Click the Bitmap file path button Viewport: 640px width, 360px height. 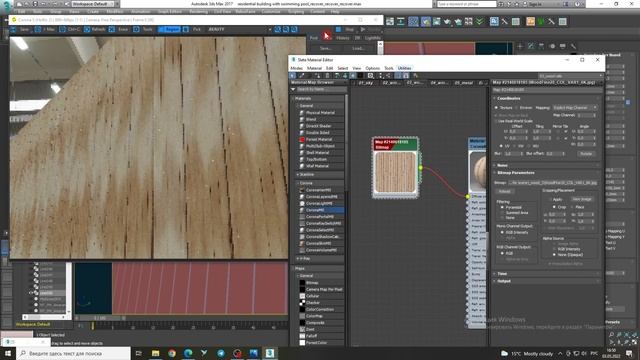(553, 183)
